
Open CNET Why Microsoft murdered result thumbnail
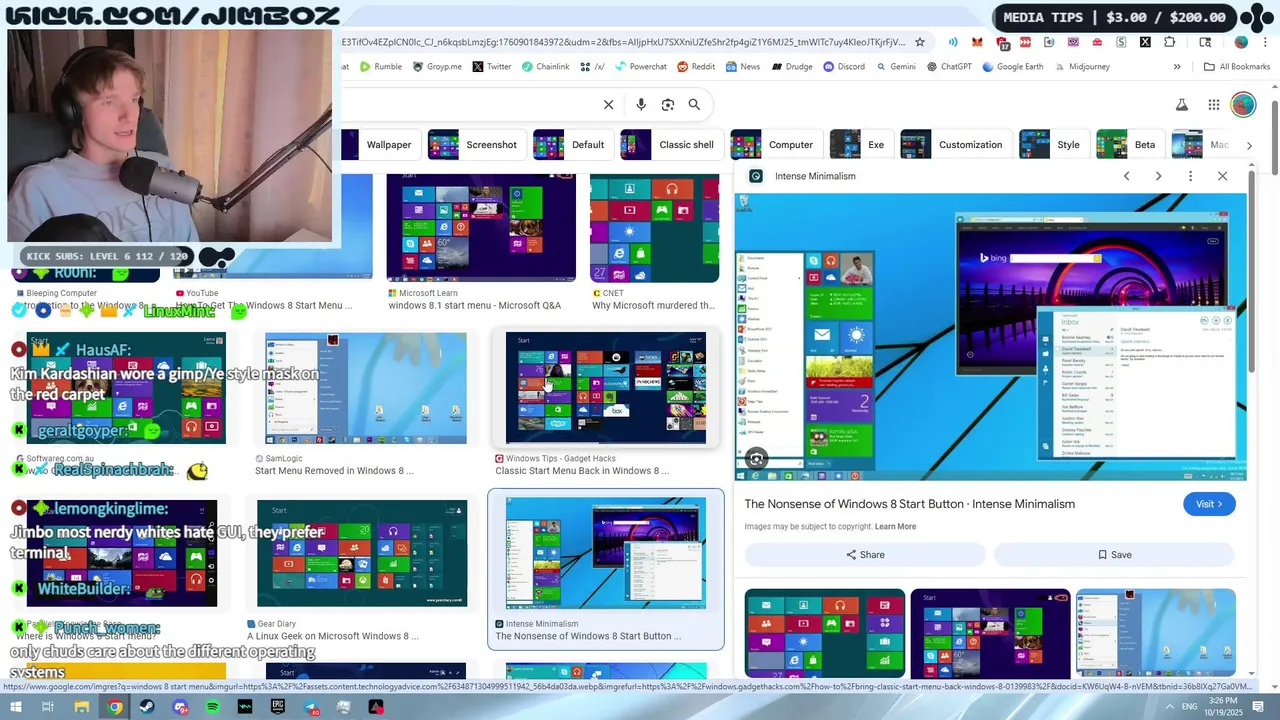(x=654, y=228)
